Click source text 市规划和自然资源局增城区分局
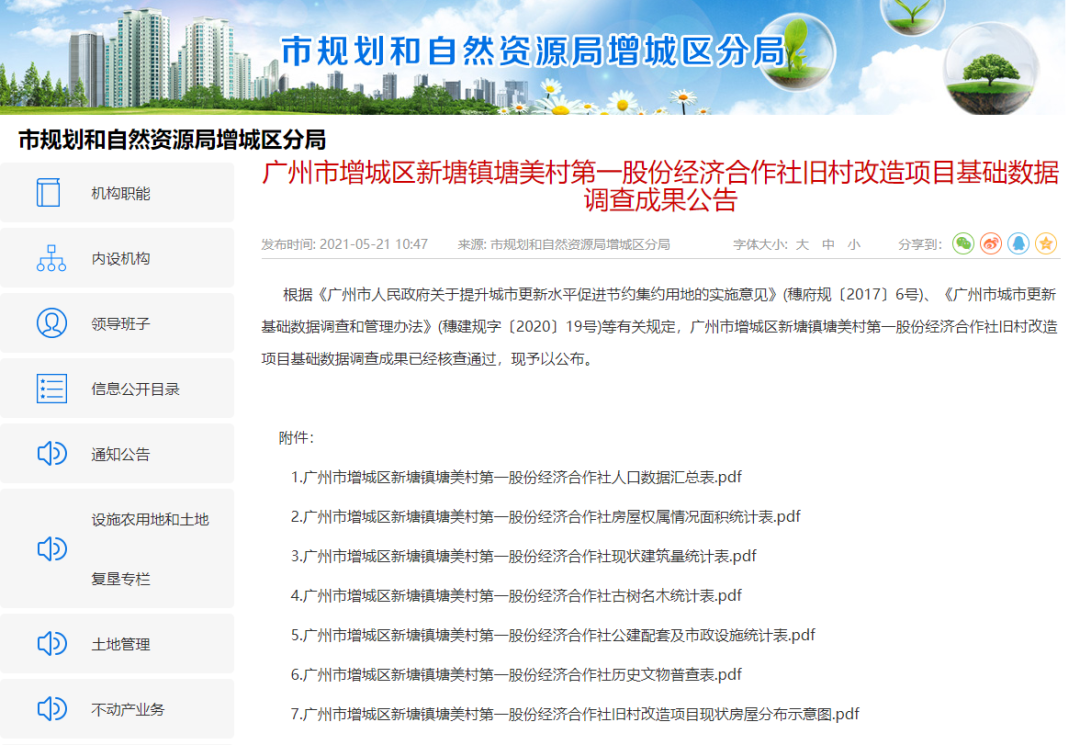 tap(580, 244)
